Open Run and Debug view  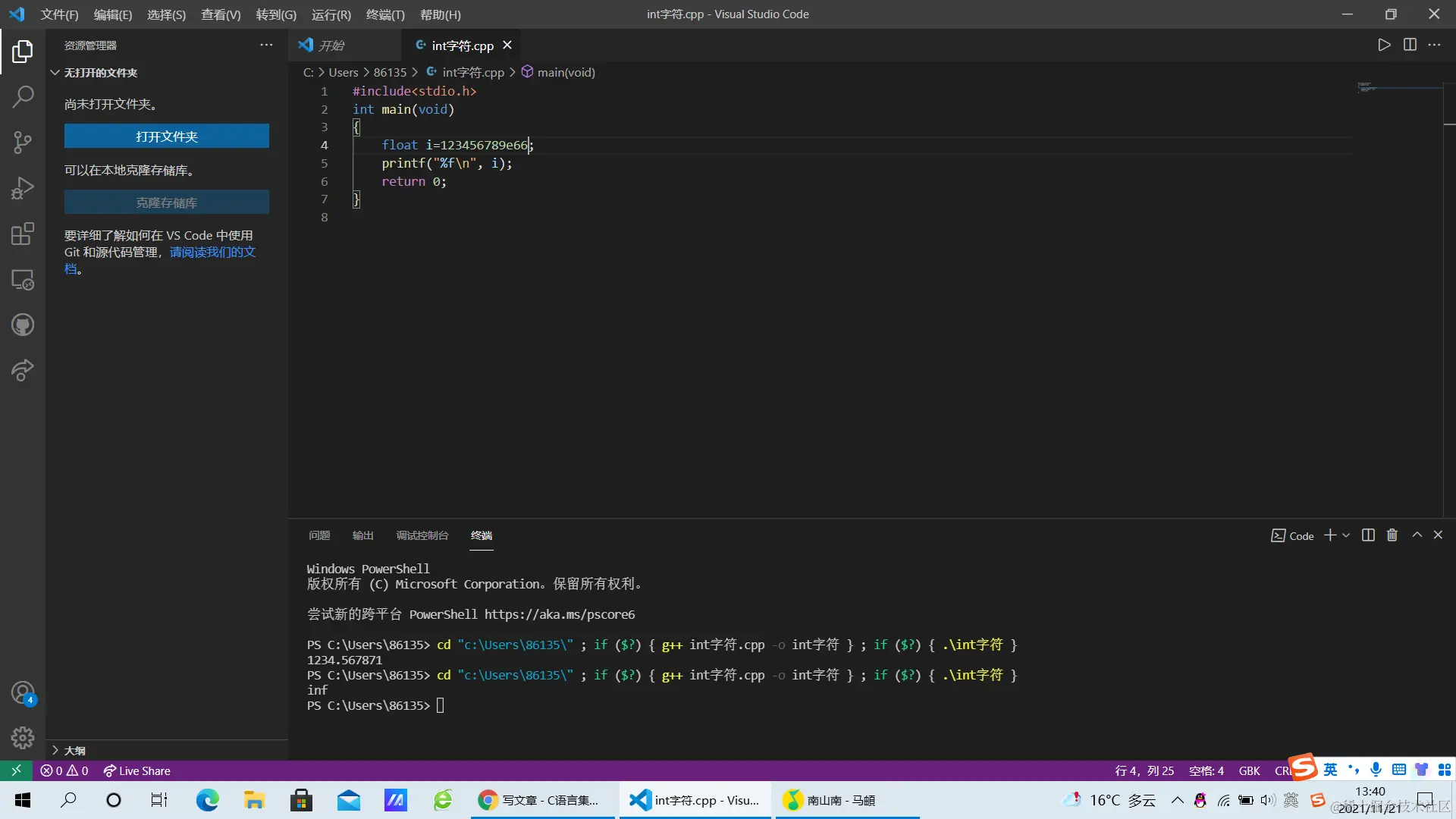point(23,188)
